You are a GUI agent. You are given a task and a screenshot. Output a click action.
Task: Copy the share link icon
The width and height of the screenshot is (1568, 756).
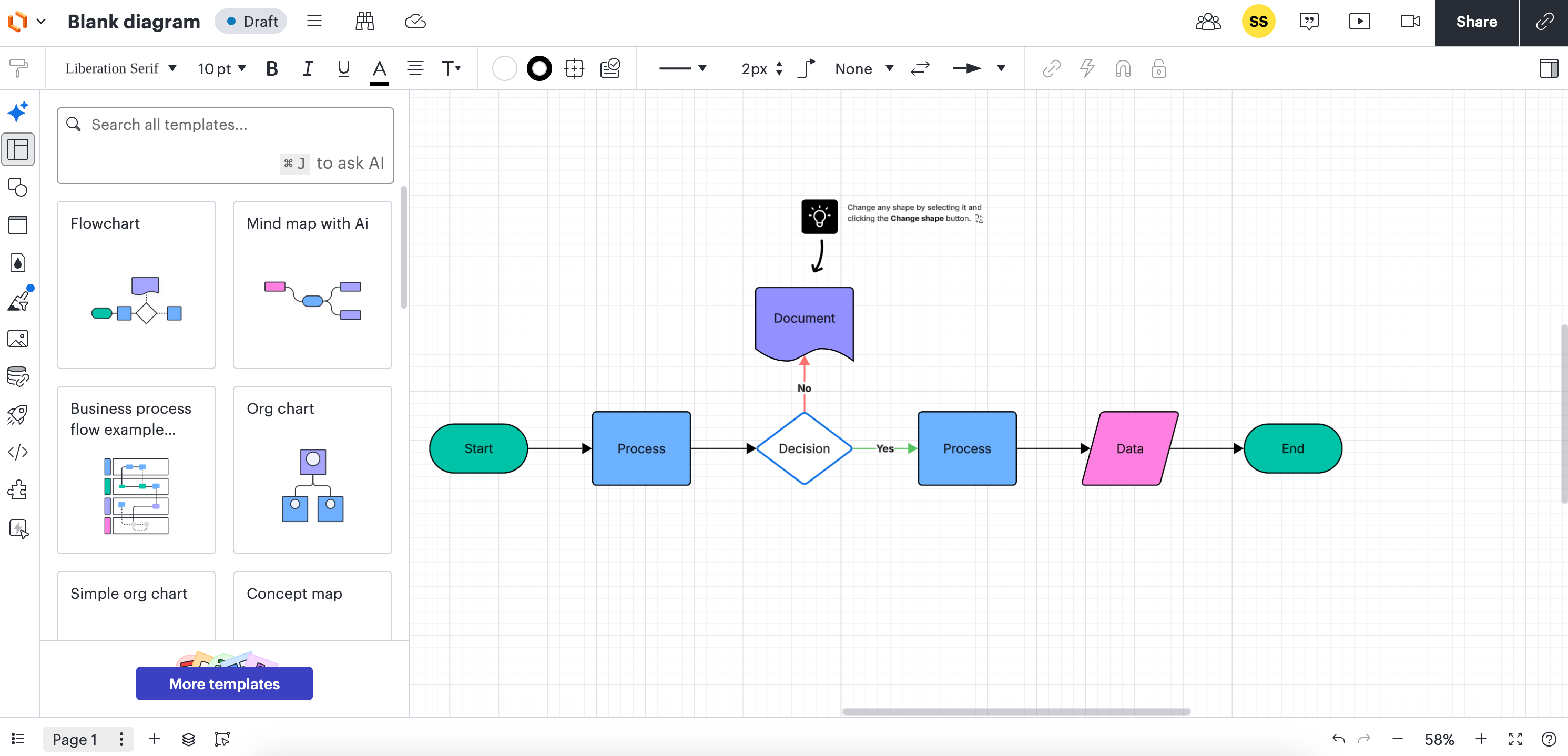tap(1544, 22)
